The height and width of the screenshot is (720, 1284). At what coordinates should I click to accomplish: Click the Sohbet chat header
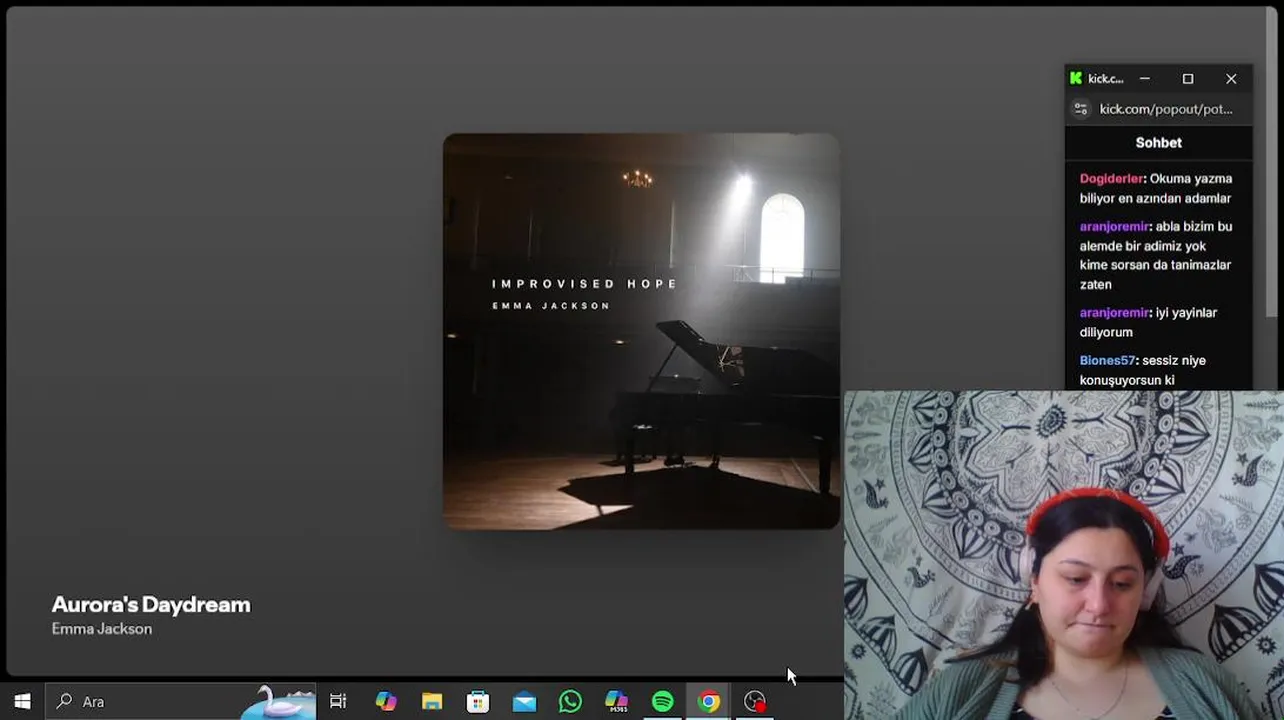pyautogui.click(x=1158, y=143)
